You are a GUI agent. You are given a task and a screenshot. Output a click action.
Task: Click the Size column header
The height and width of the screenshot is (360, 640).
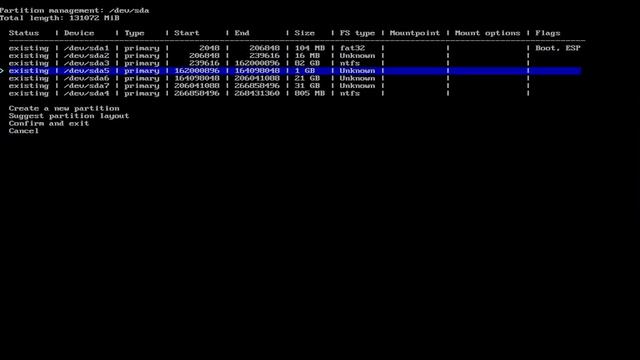click(304, 33)
